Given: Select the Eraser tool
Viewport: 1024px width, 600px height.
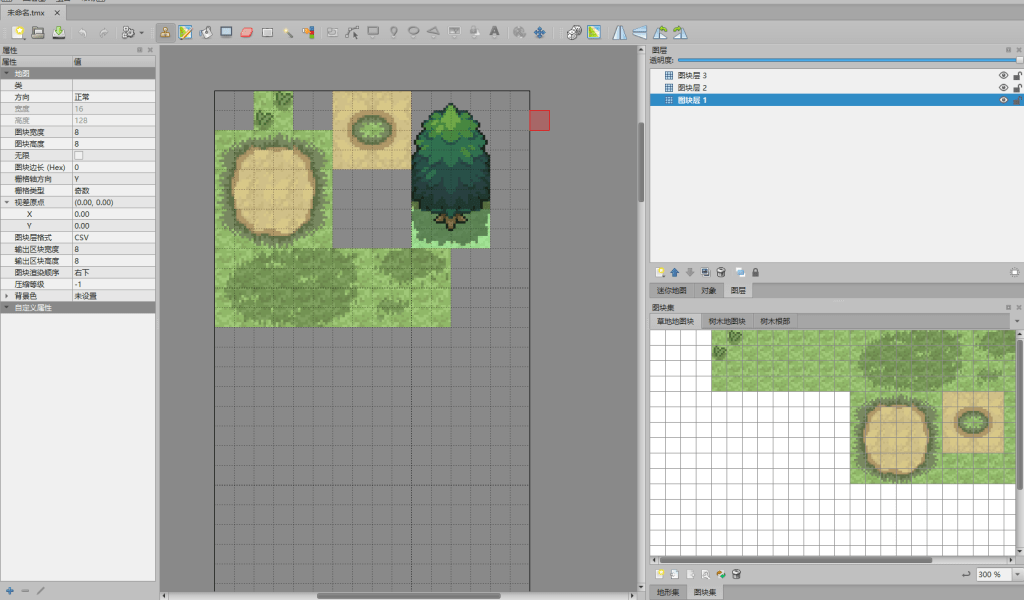Looking at the screenshot, I should click(x=247, y=32).
